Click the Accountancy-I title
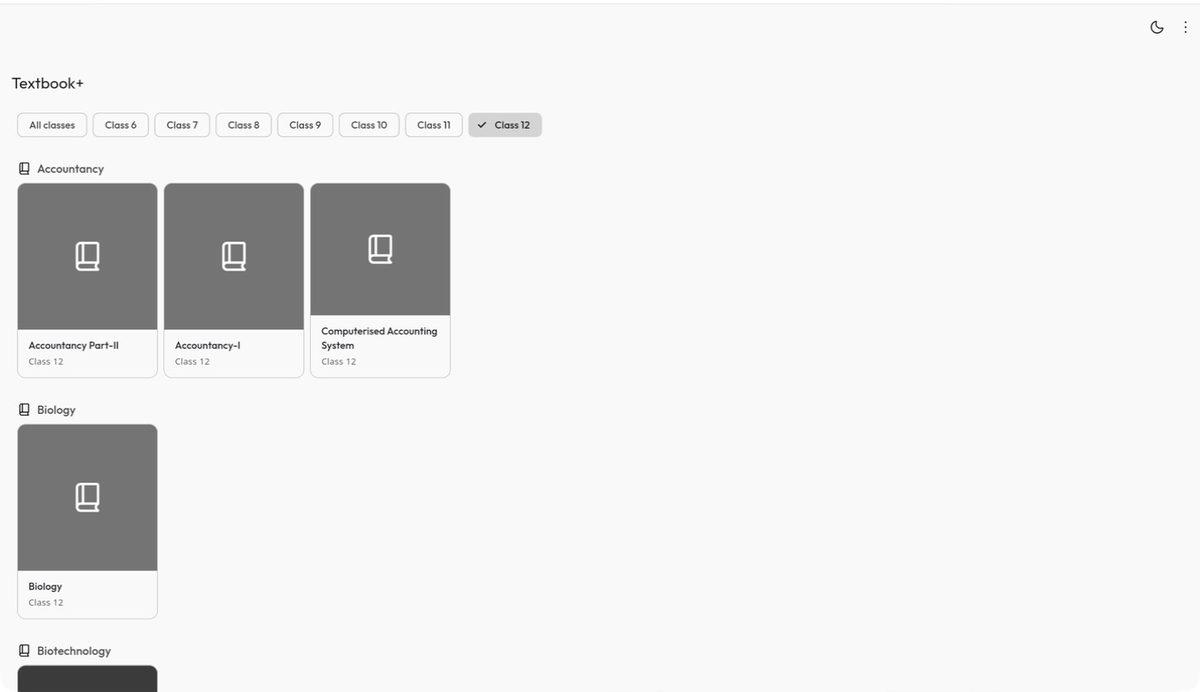 (x=208, y=346)
